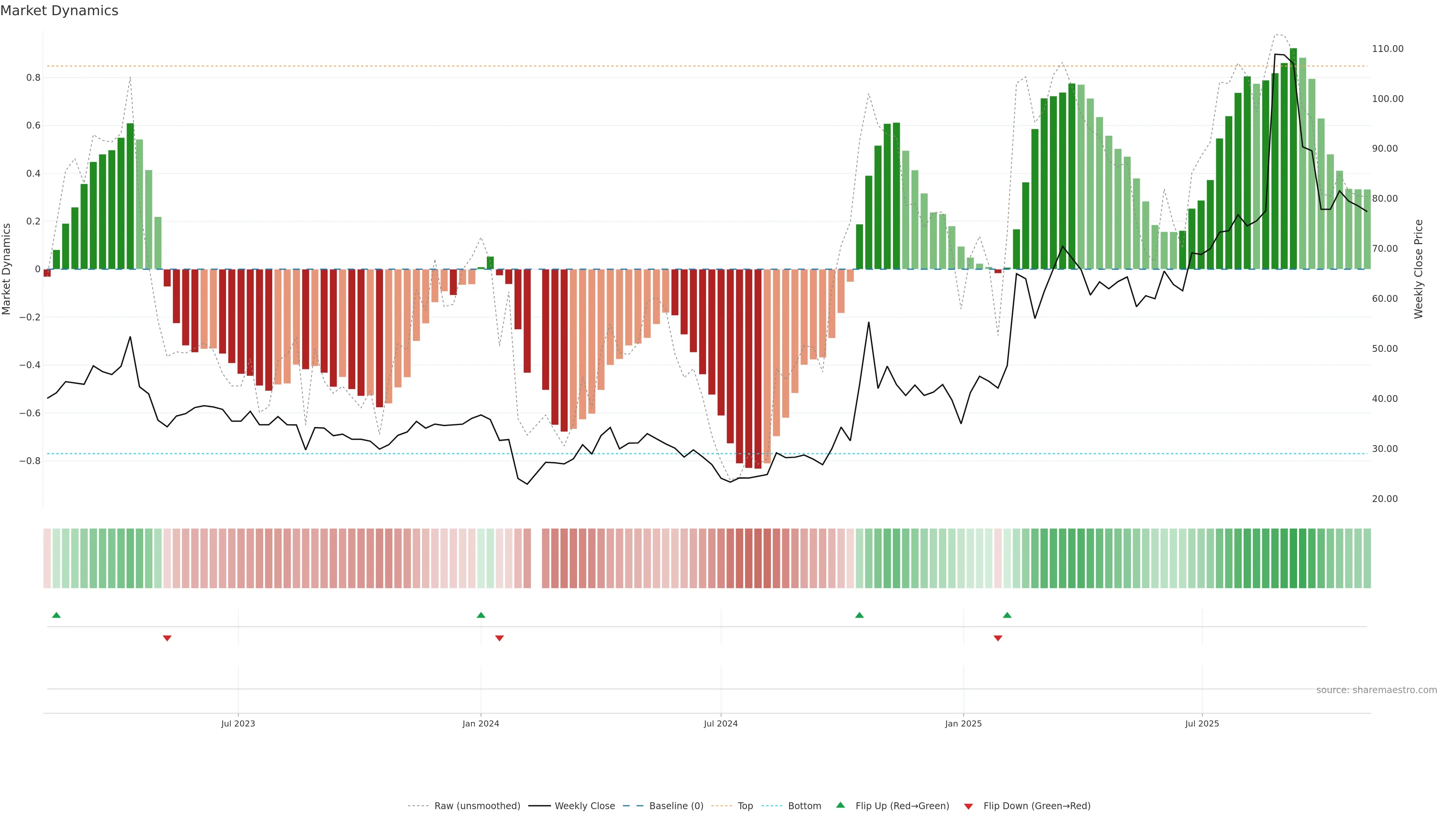Viewport: 1456px width, 819px height.
Task: Click the blank gap in heatmap strip
Action: pyautogui.click(x=537, y=558)
